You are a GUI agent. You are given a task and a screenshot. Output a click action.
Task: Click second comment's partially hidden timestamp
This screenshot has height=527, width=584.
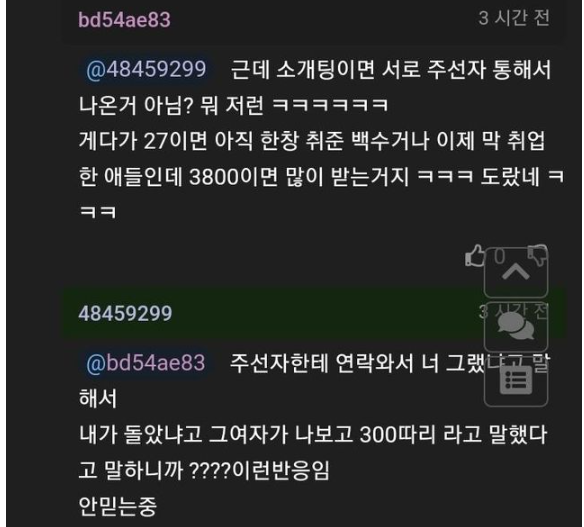514,311
